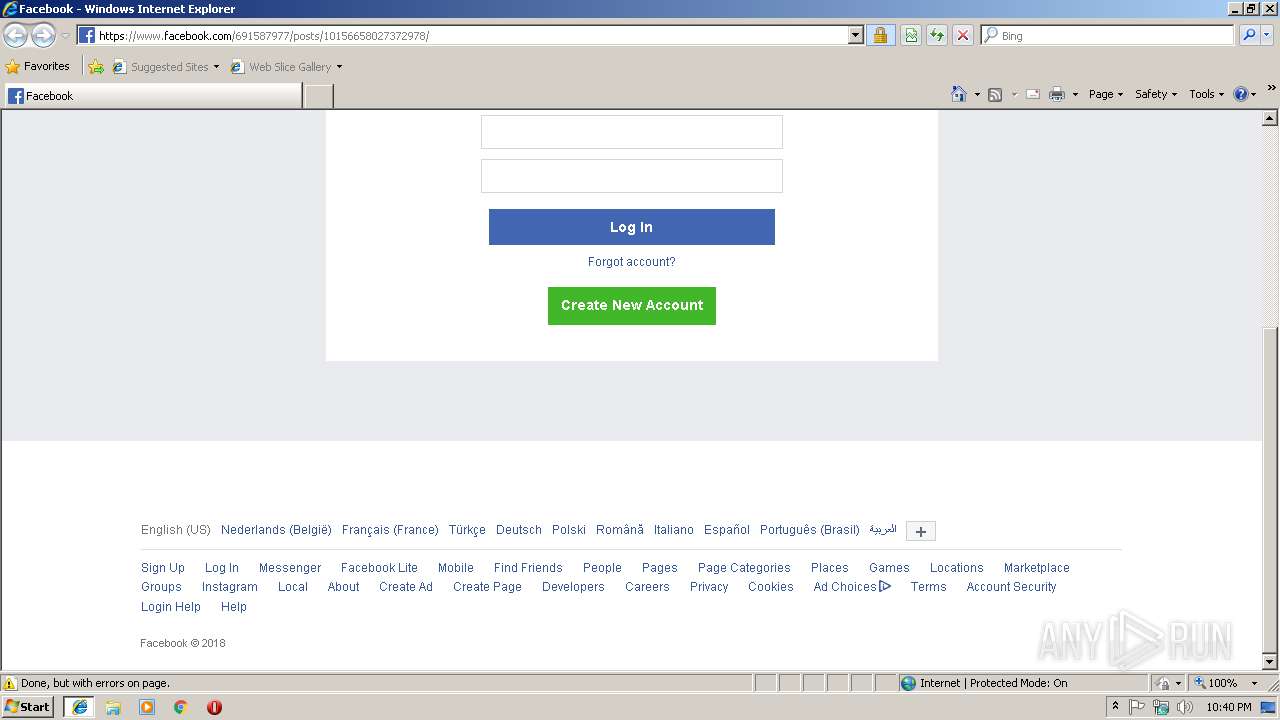
Task: Open a new blank tab
Action: pos(318,96)
